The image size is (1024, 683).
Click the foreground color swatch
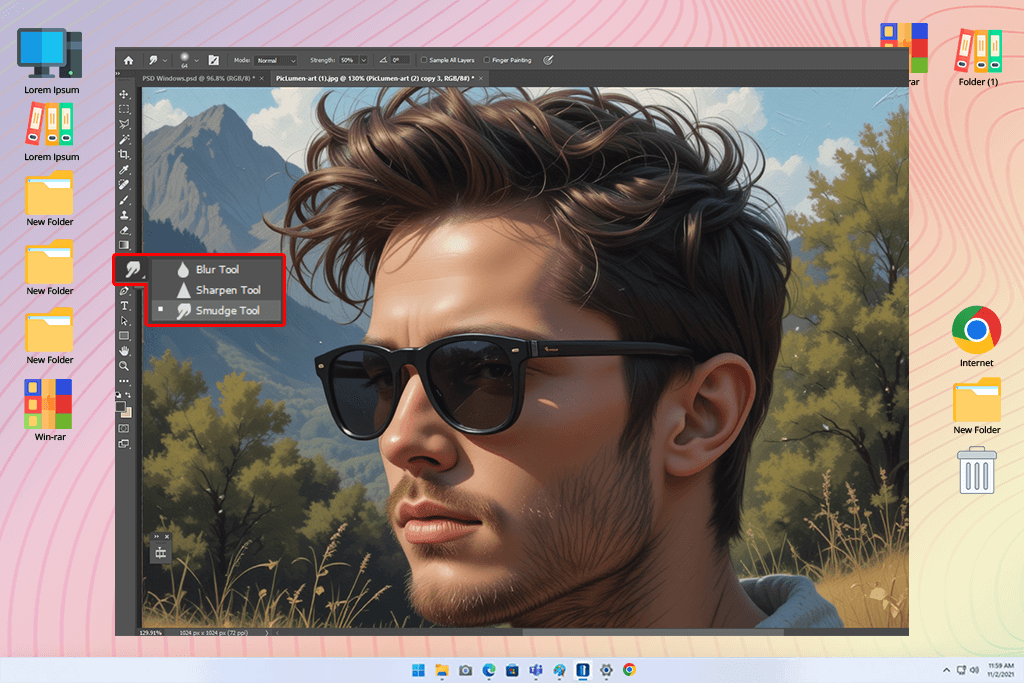tap(120, 407)
